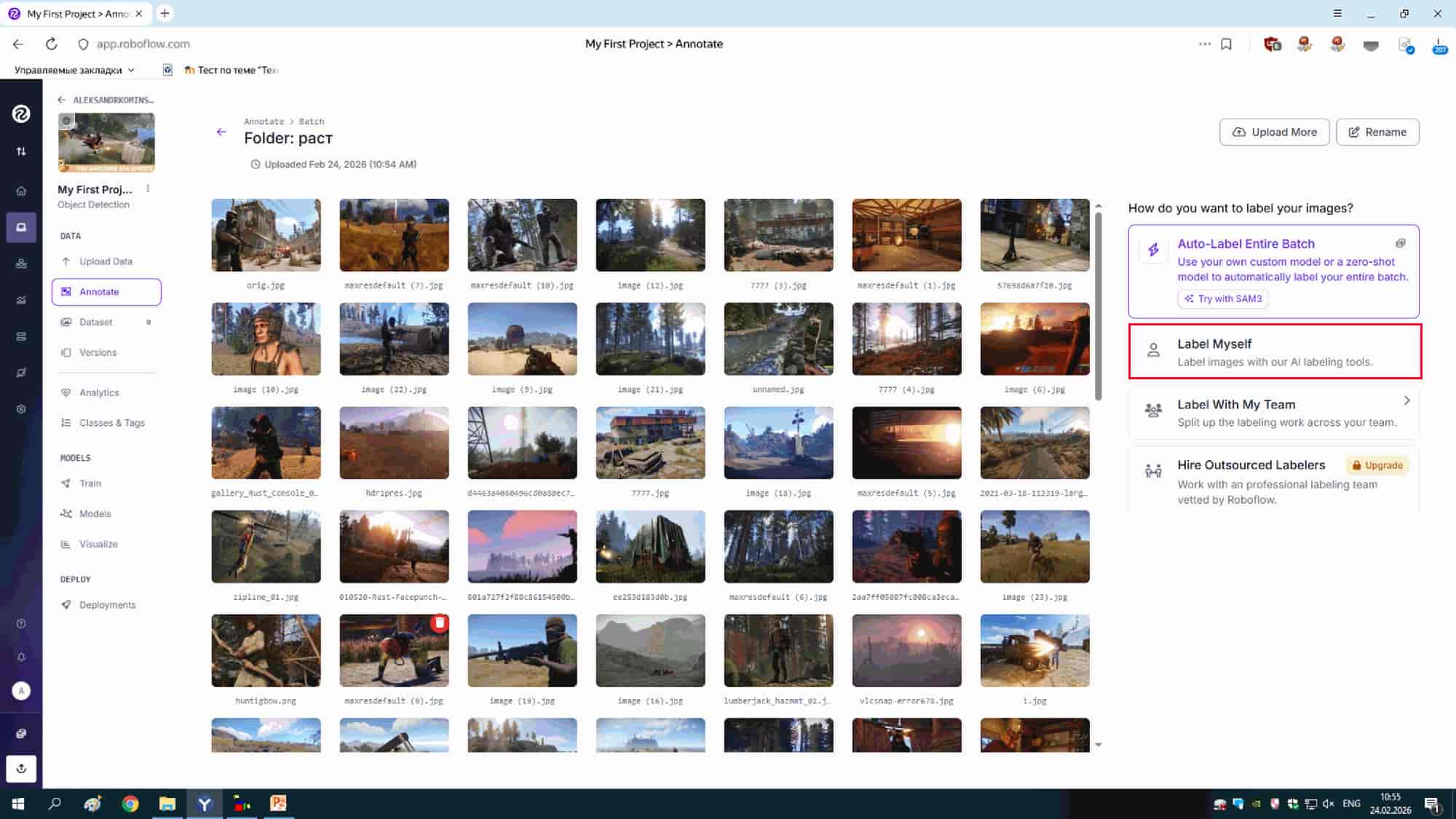1456x819 pixels.
Task: Click the Upgrade badge
Action: [x=1377, y=465]
